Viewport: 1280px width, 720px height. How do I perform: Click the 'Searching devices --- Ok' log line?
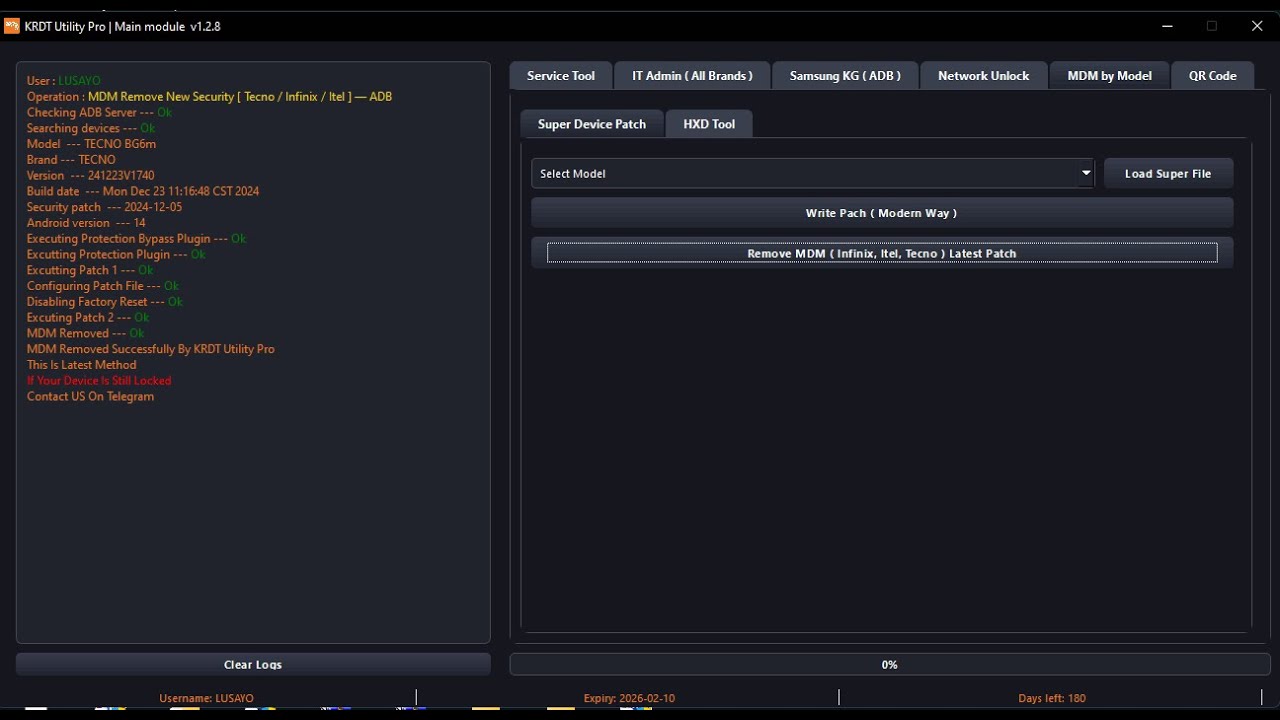(x=91, y=128)
